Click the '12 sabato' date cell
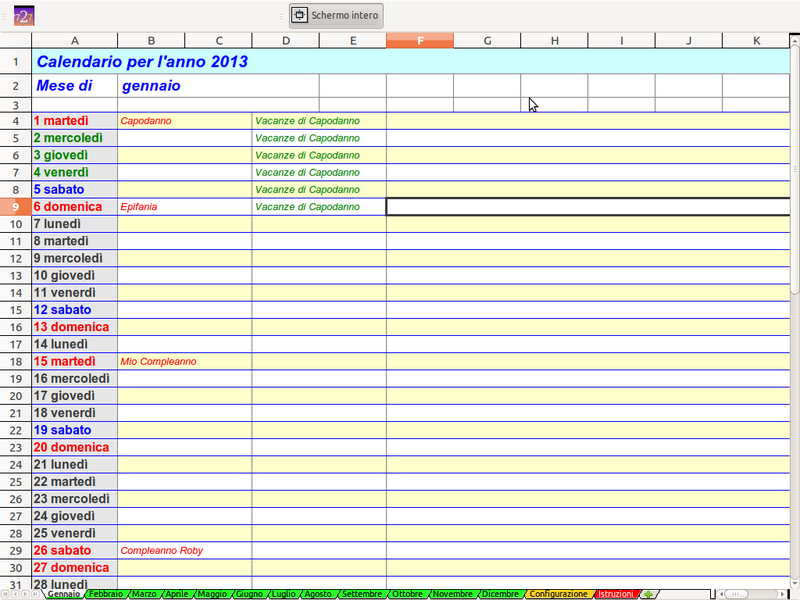The image size is (800, 600). coord(74,310)
